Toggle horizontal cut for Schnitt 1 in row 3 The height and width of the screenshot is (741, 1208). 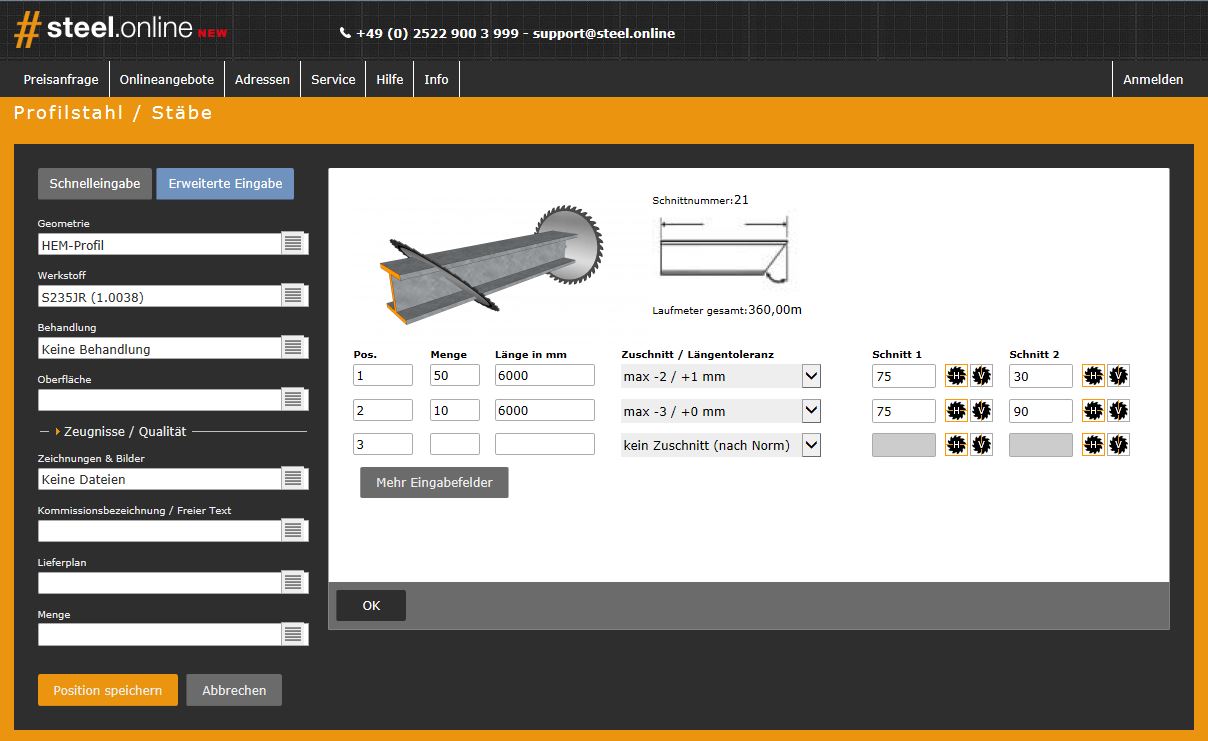(956, 445)
